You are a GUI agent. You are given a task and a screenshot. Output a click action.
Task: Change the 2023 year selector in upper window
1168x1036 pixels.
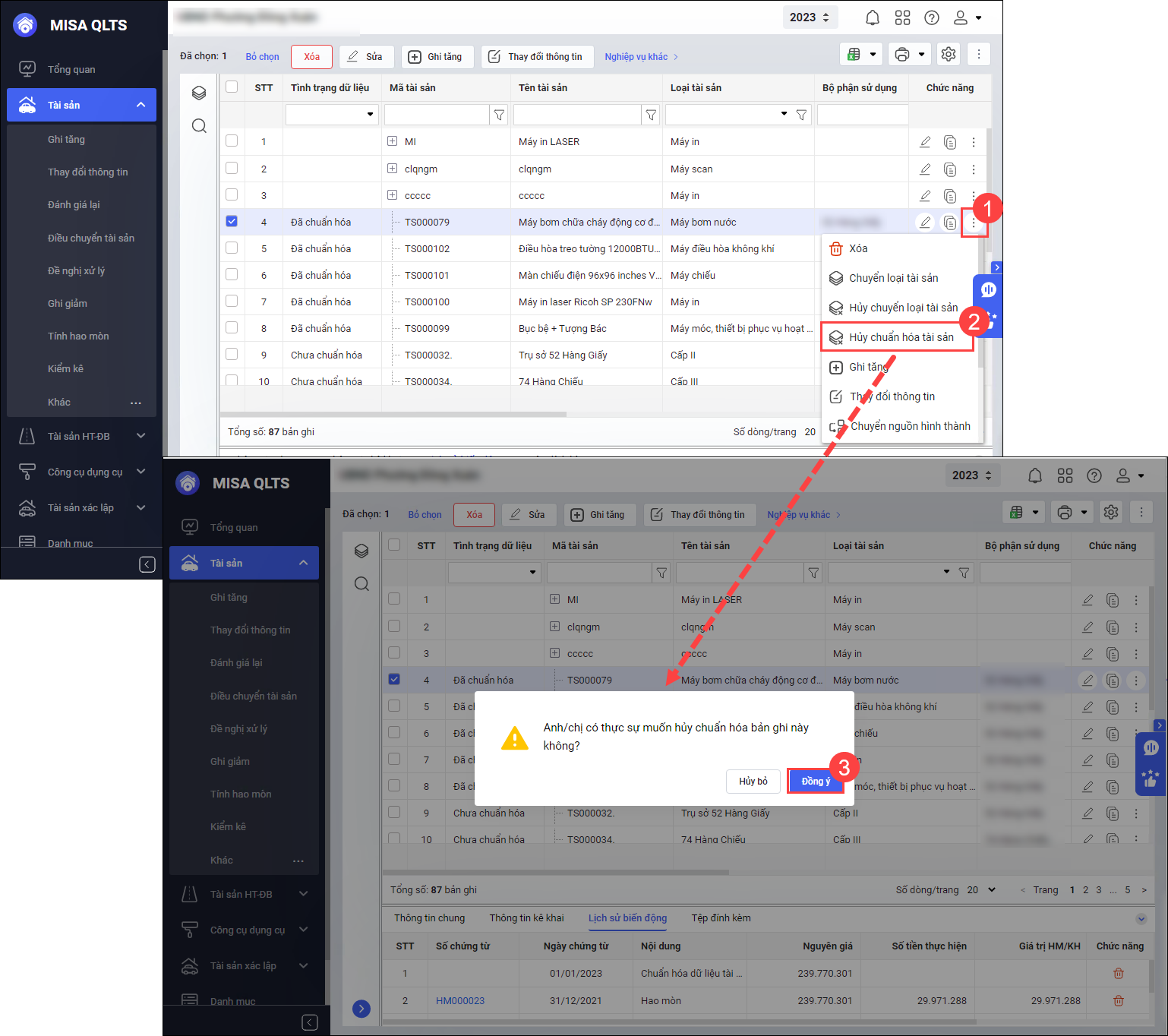click(x=810, y=17)
